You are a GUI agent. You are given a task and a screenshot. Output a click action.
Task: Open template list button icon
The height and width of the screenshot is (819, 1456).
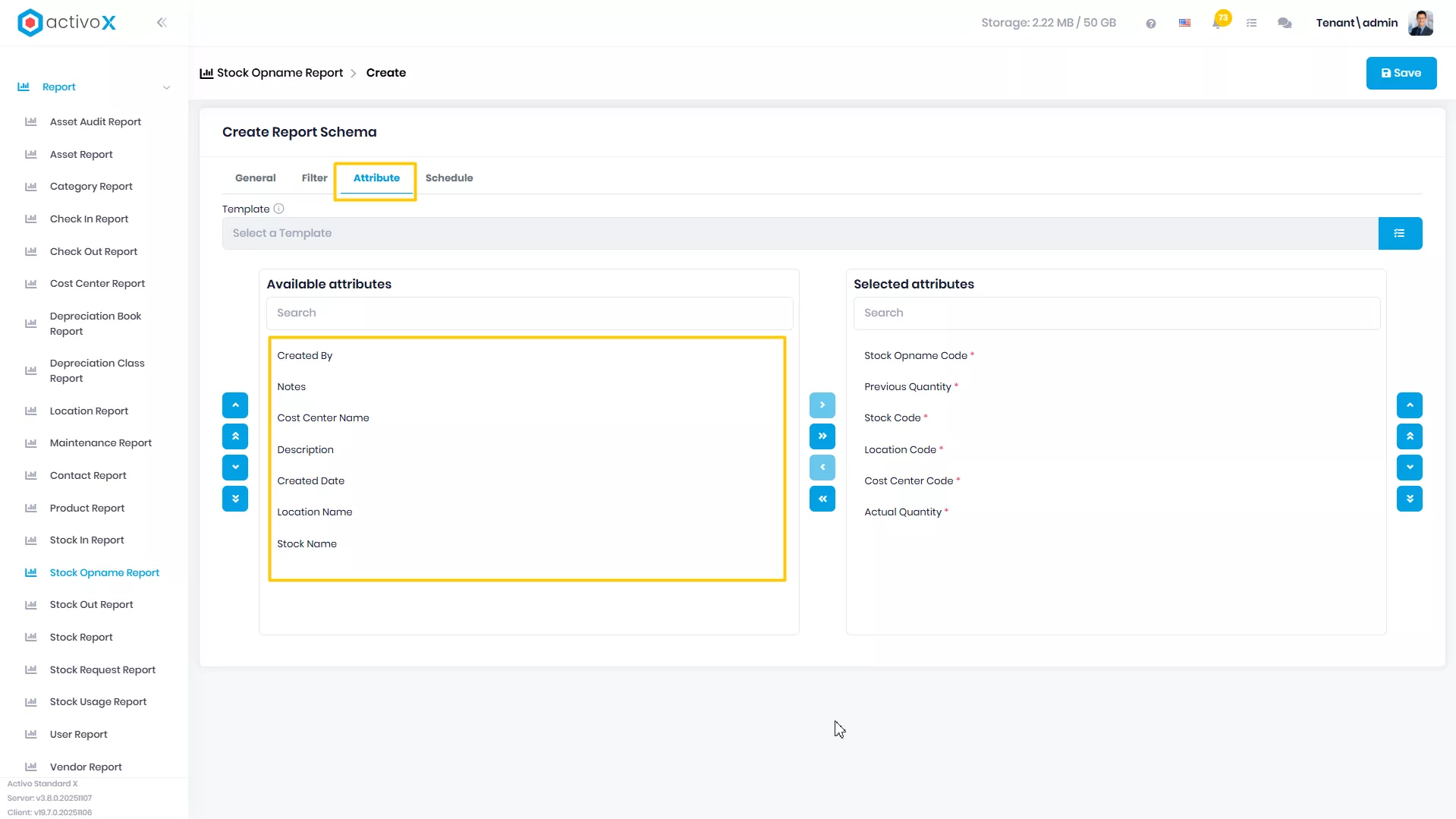click(1400, 234)
